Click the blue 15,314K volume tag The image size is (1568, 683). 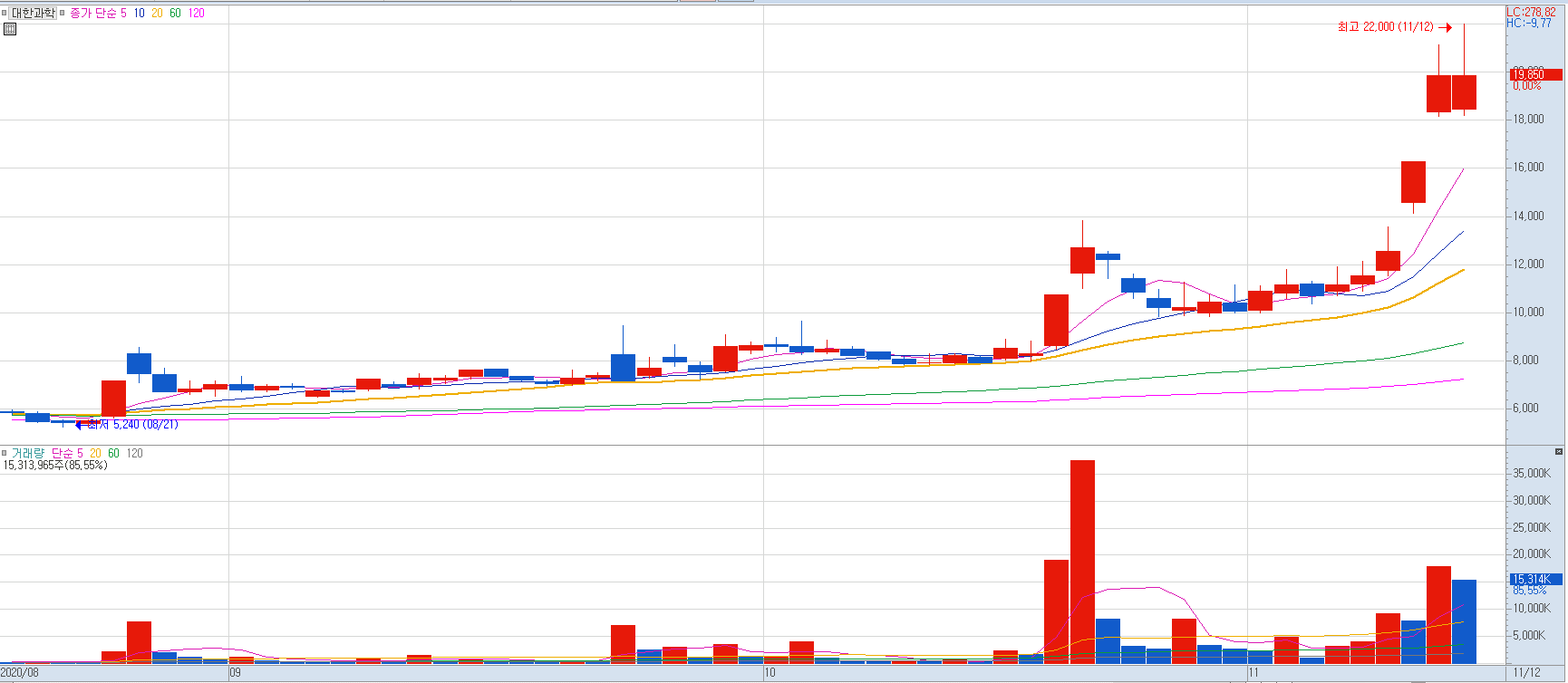click(x=1535, y=579)
